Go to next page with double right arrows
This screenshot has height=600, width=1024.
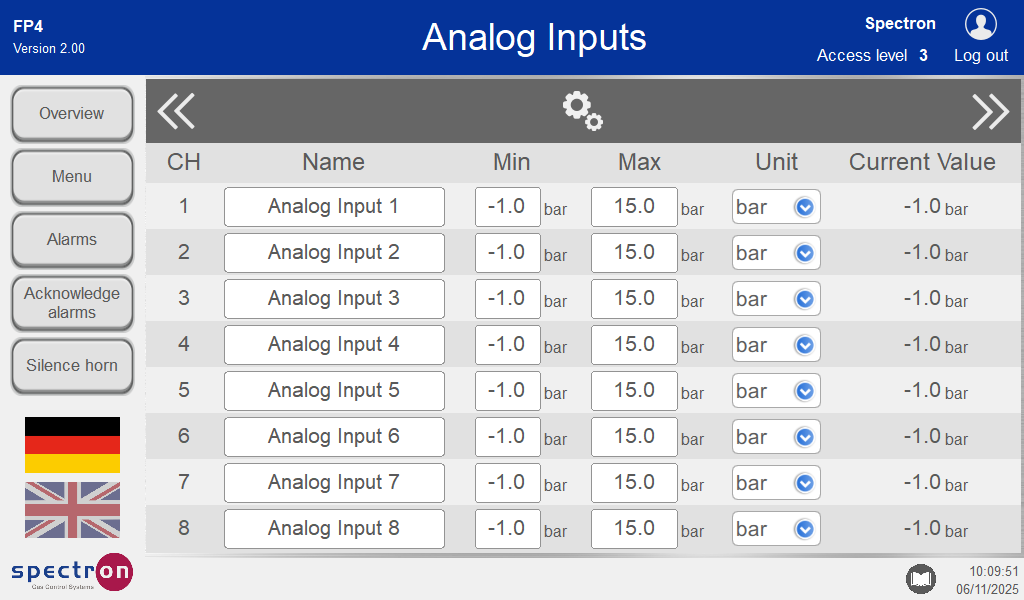pyautogui.click(x=990, y=112)
